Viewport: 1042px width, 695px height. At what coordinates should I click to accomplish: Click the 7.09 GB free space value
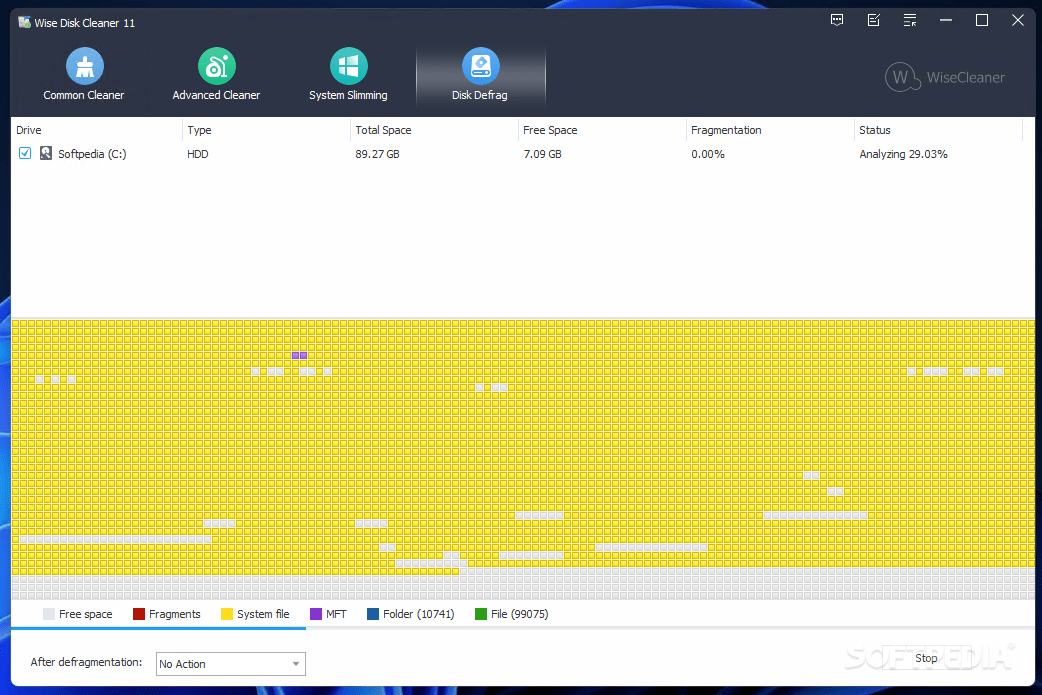coord(542,154)
